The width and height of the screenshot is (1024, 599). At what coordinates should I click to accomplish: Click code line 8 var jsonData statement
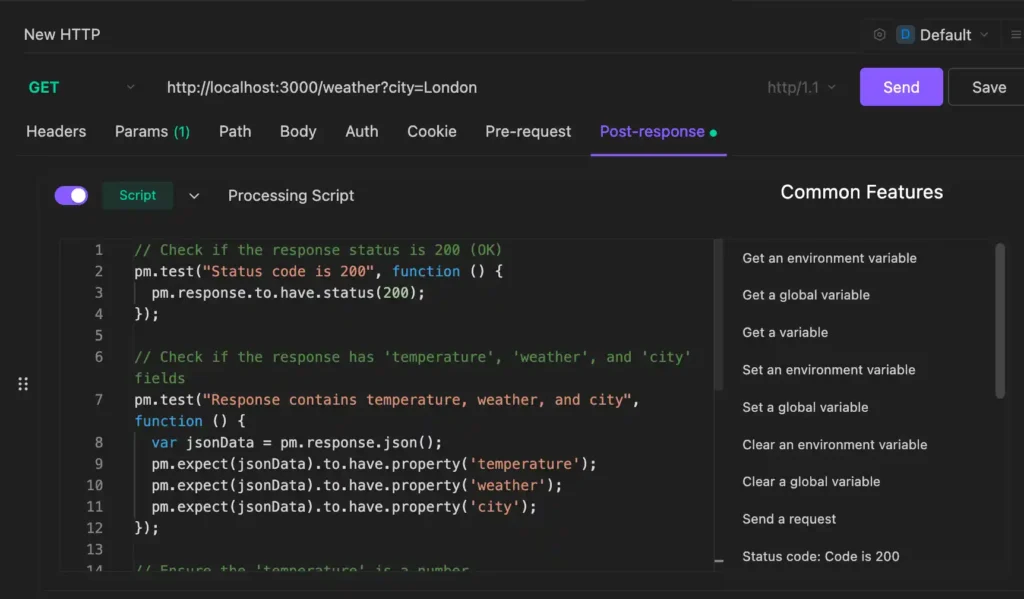tap(296, 443)
